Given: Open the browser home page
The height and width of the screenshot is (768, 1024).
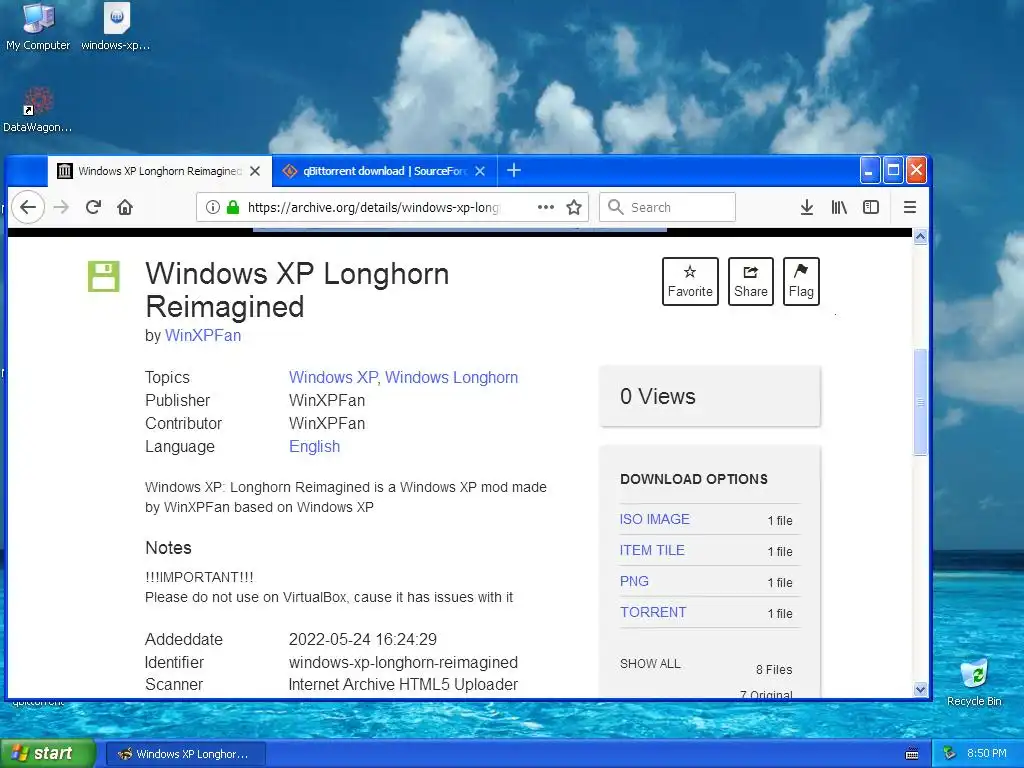Looking at the screenshot, I should pyautogui.click(x=125, y=207).
